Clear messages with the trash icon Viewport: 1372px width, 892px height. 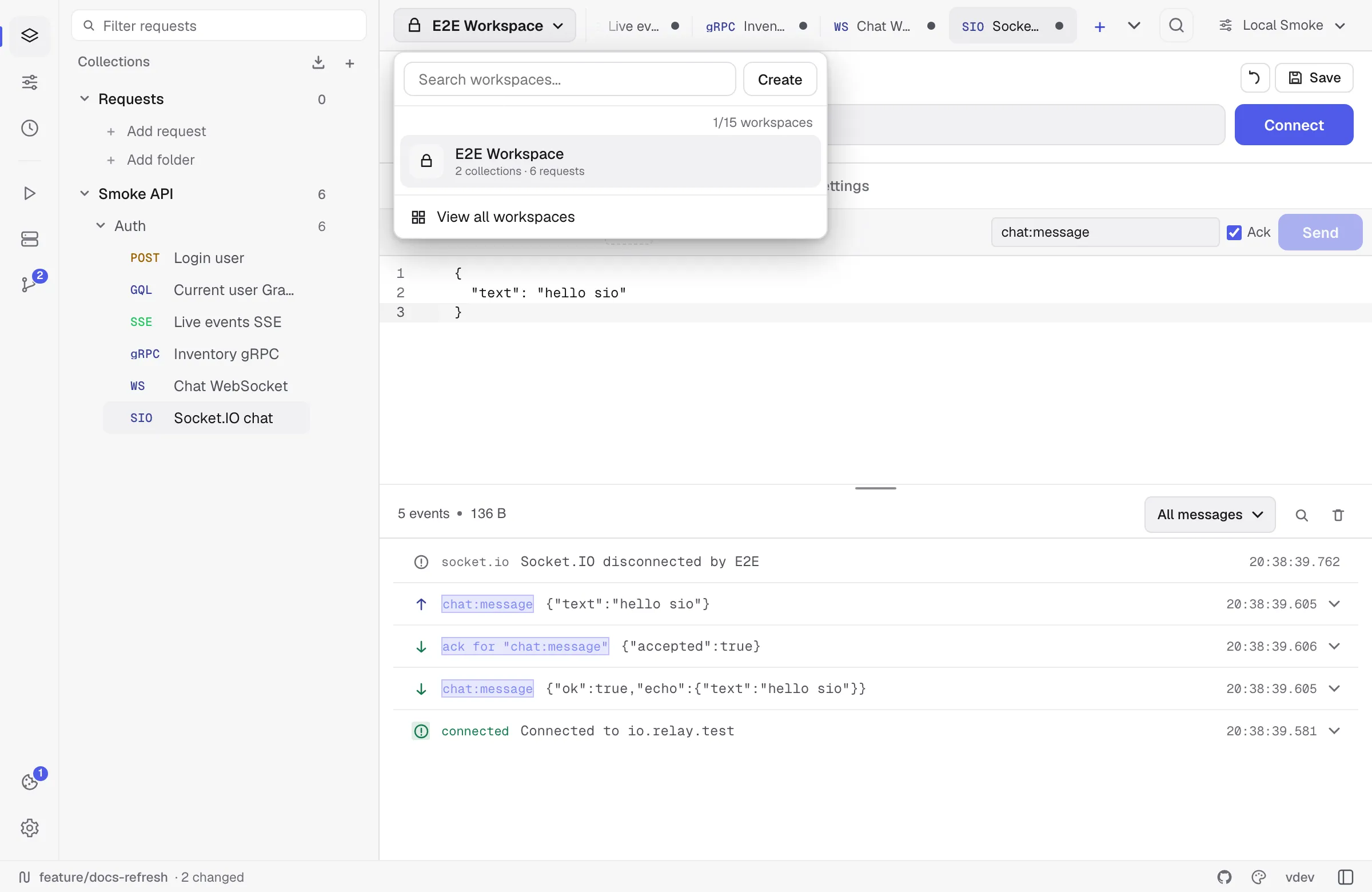coord(1338,515)
